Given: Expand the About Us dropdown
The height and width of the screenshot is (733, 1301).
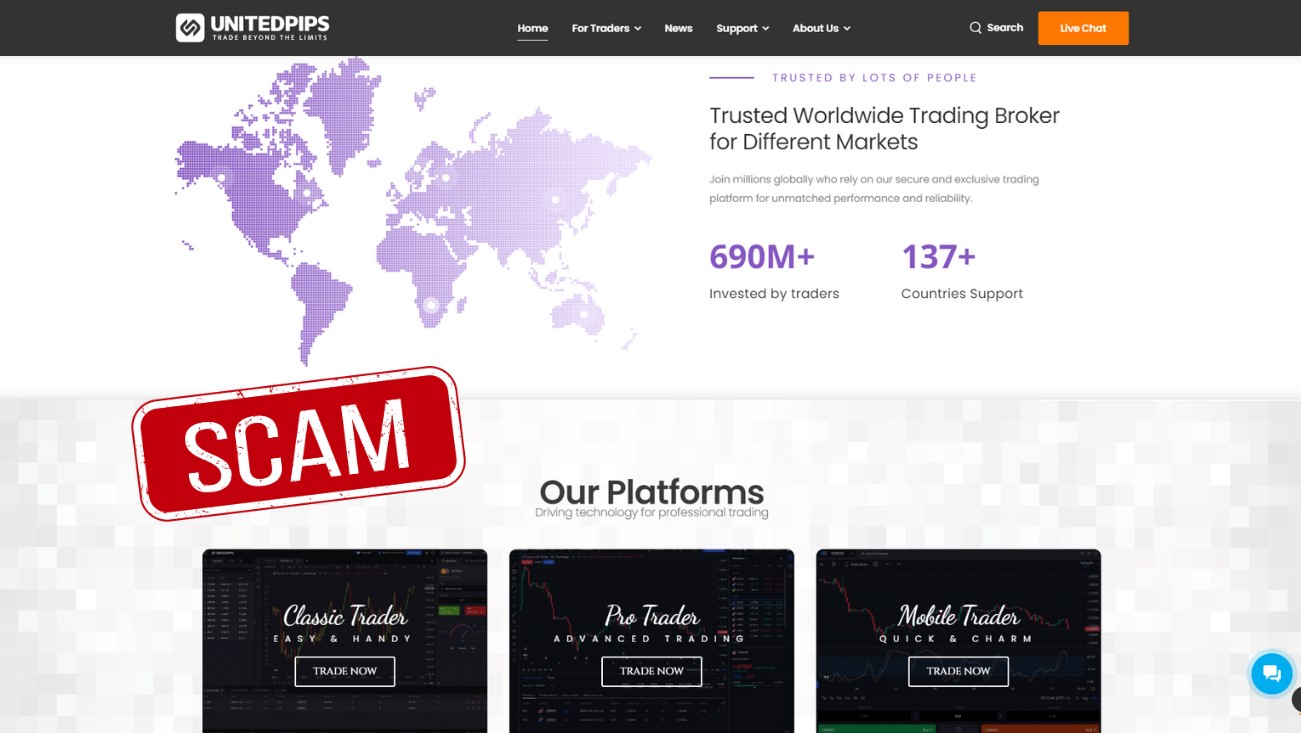Looking at the screenshot, I should click(x=821, y=28).
